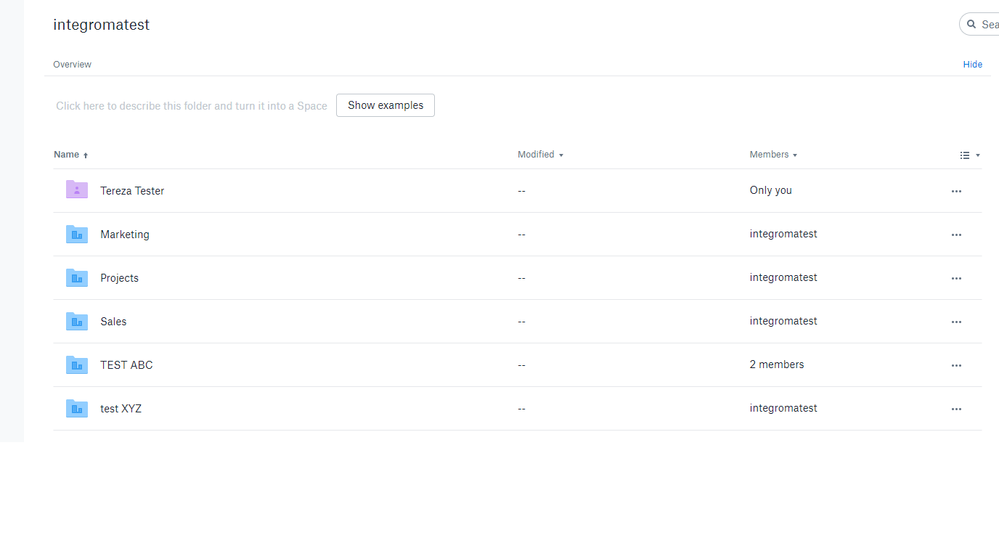This screenshot has height=538, width=999.
Task: Click the Show examples button
Action: click(385, 105)
